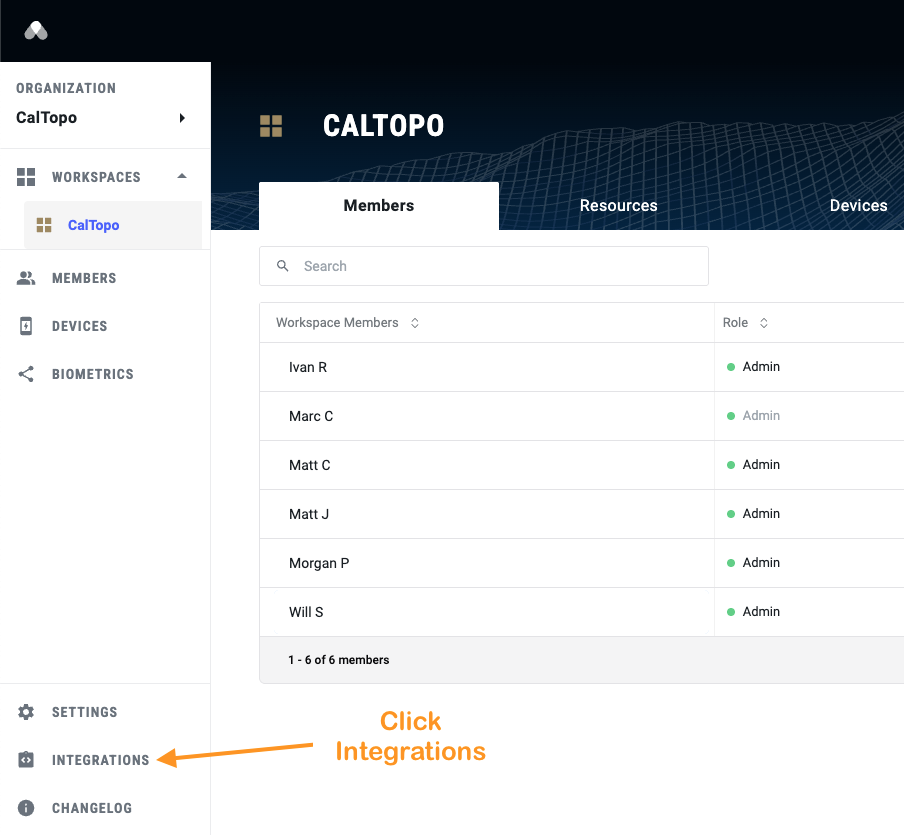Click the app logo in top bar
The height and width of the screenshot is (835, 904).
pos(36,31)
